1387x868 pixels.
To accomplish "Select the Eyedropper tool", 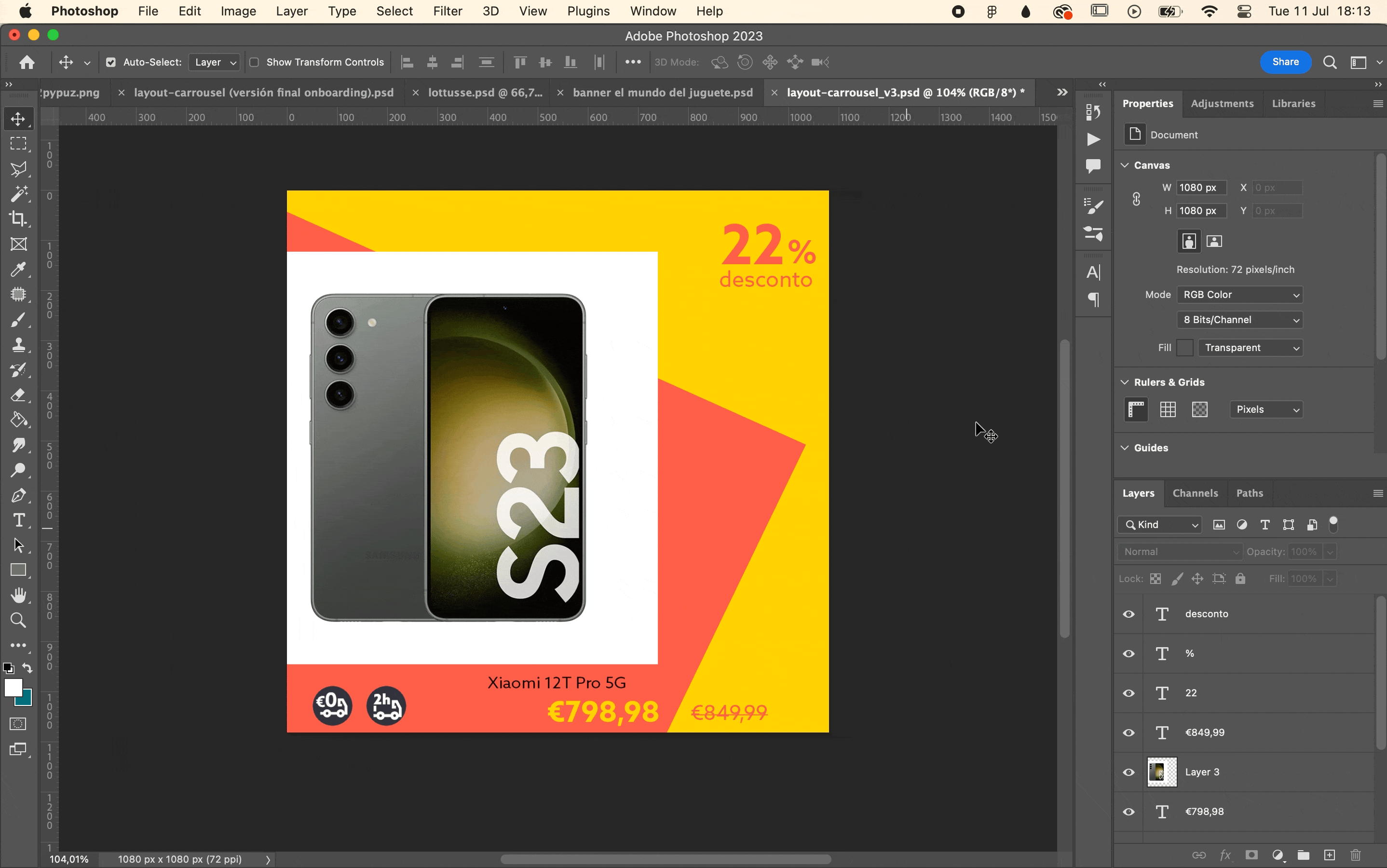I will tap(18, 269).
